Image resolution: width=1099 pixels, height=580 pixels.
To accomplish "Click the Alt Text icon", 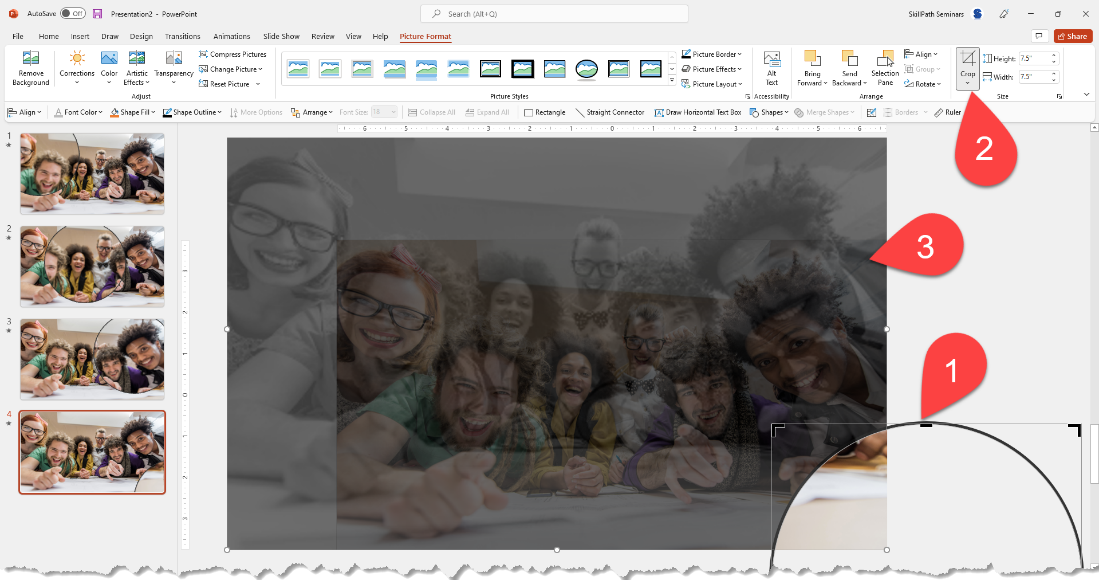I will (772, 68).
